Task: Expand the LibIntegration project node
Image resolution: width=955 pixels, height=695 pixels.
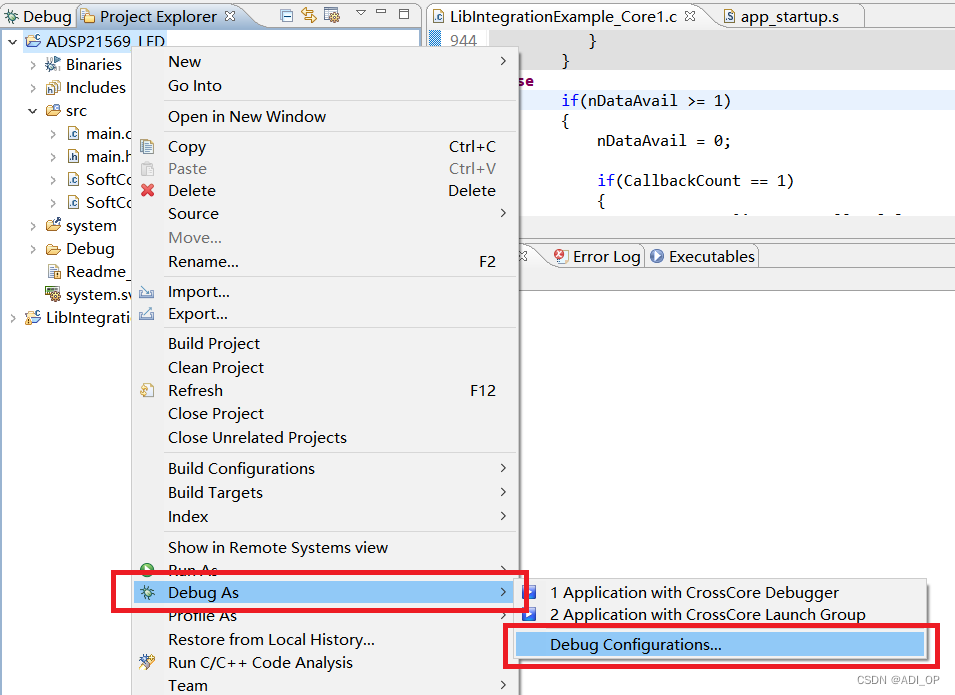Action: tap(12, 318)
